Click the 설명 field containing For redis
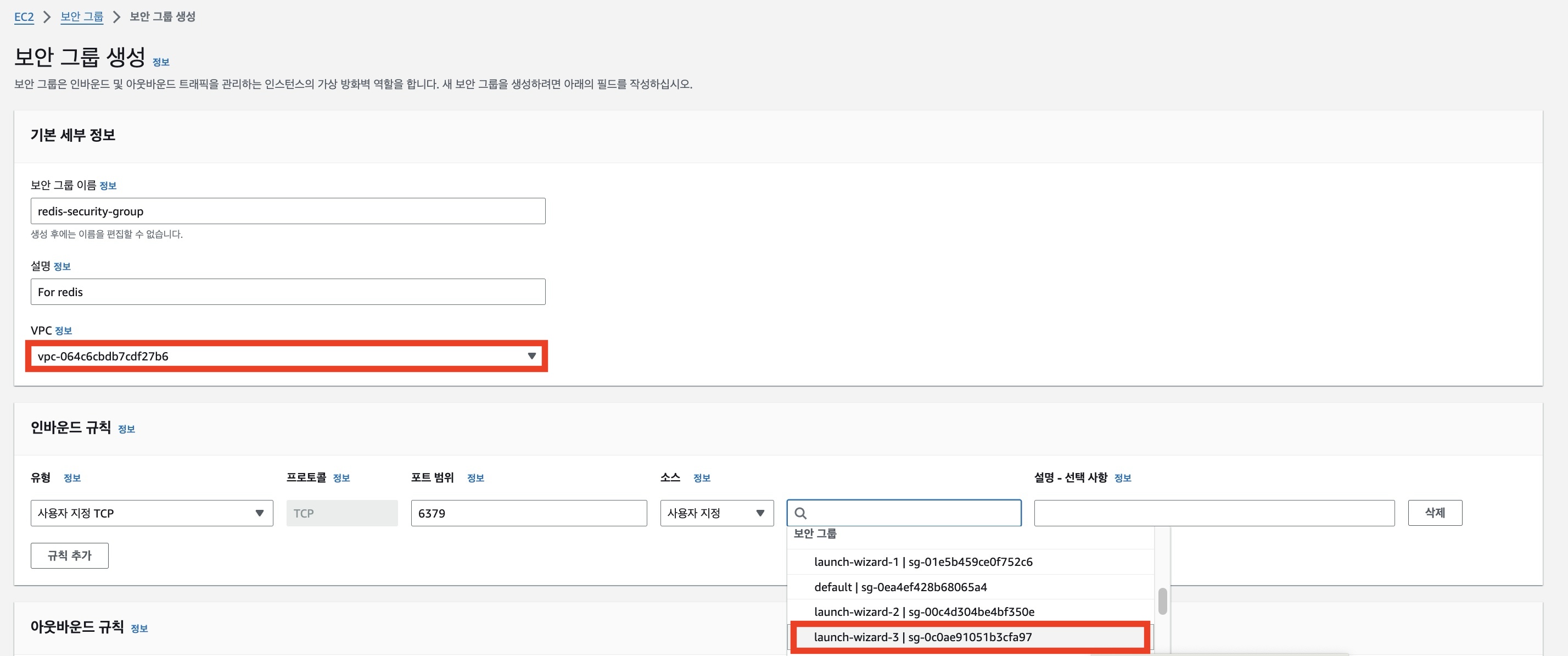Image resolution: width=1568 pixels, height=656 pixels. click(x=288, y=292)
